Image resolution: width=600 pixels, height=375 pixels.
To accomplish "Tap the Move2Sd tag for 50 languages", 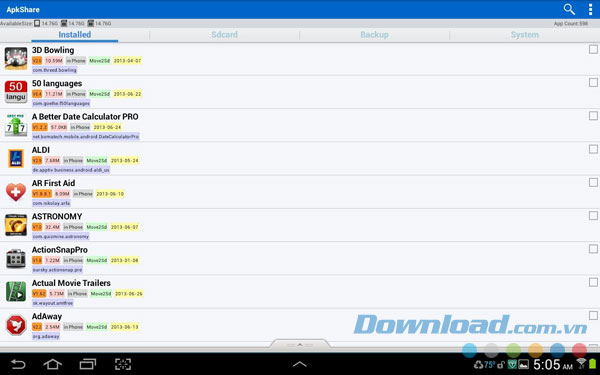I will coord(99,94).
